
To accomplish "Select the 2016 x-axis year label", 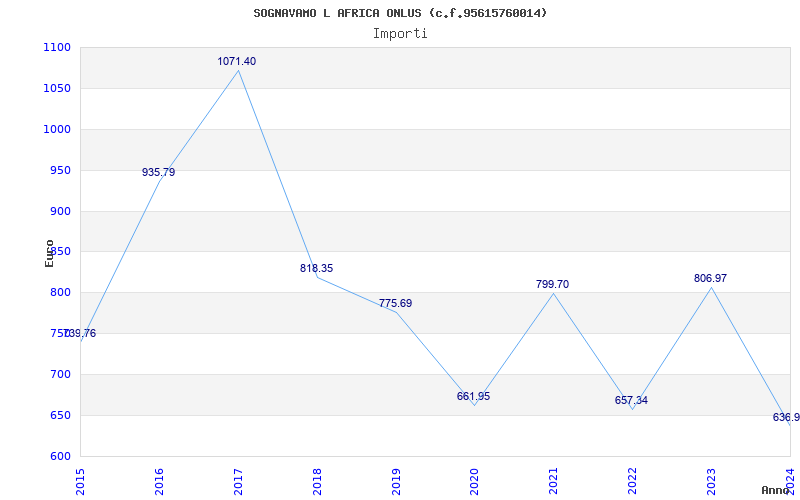I will (x=159, y=482).
